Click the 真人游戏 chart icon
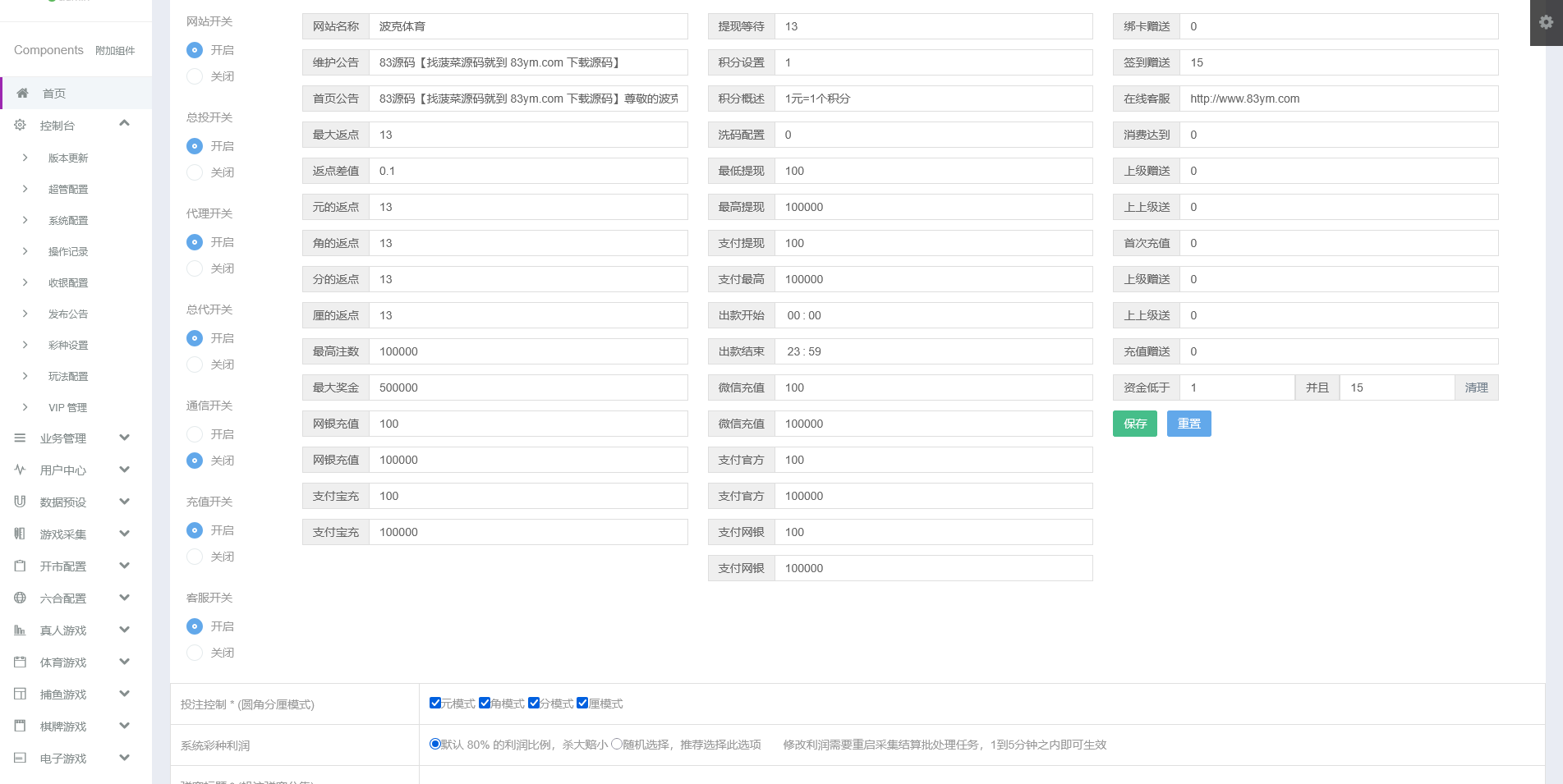The height and width of the screenshot is (784, 1563). (21, 630)
